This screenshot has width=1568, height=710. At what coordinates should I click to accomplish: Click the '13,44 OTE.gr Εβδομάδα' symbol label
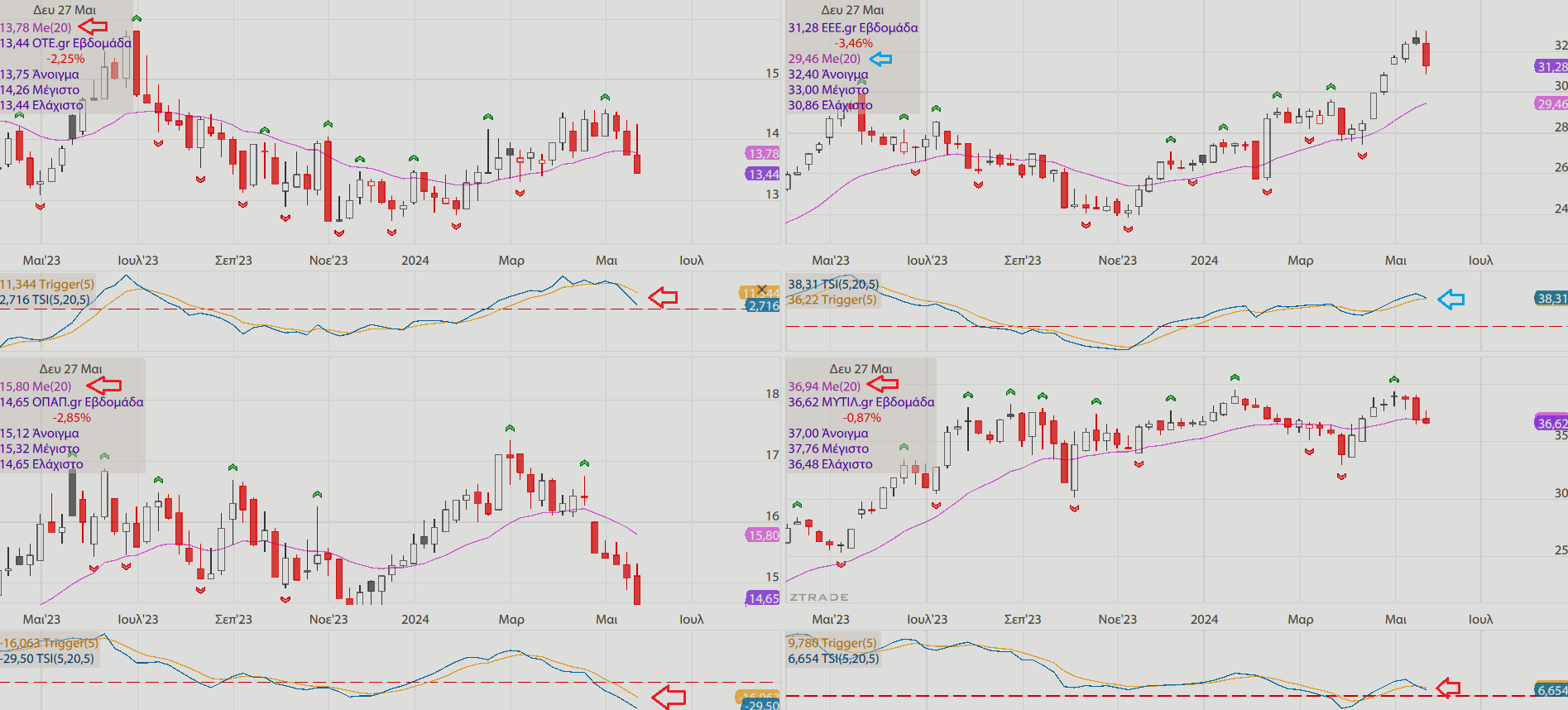[65, 43]
